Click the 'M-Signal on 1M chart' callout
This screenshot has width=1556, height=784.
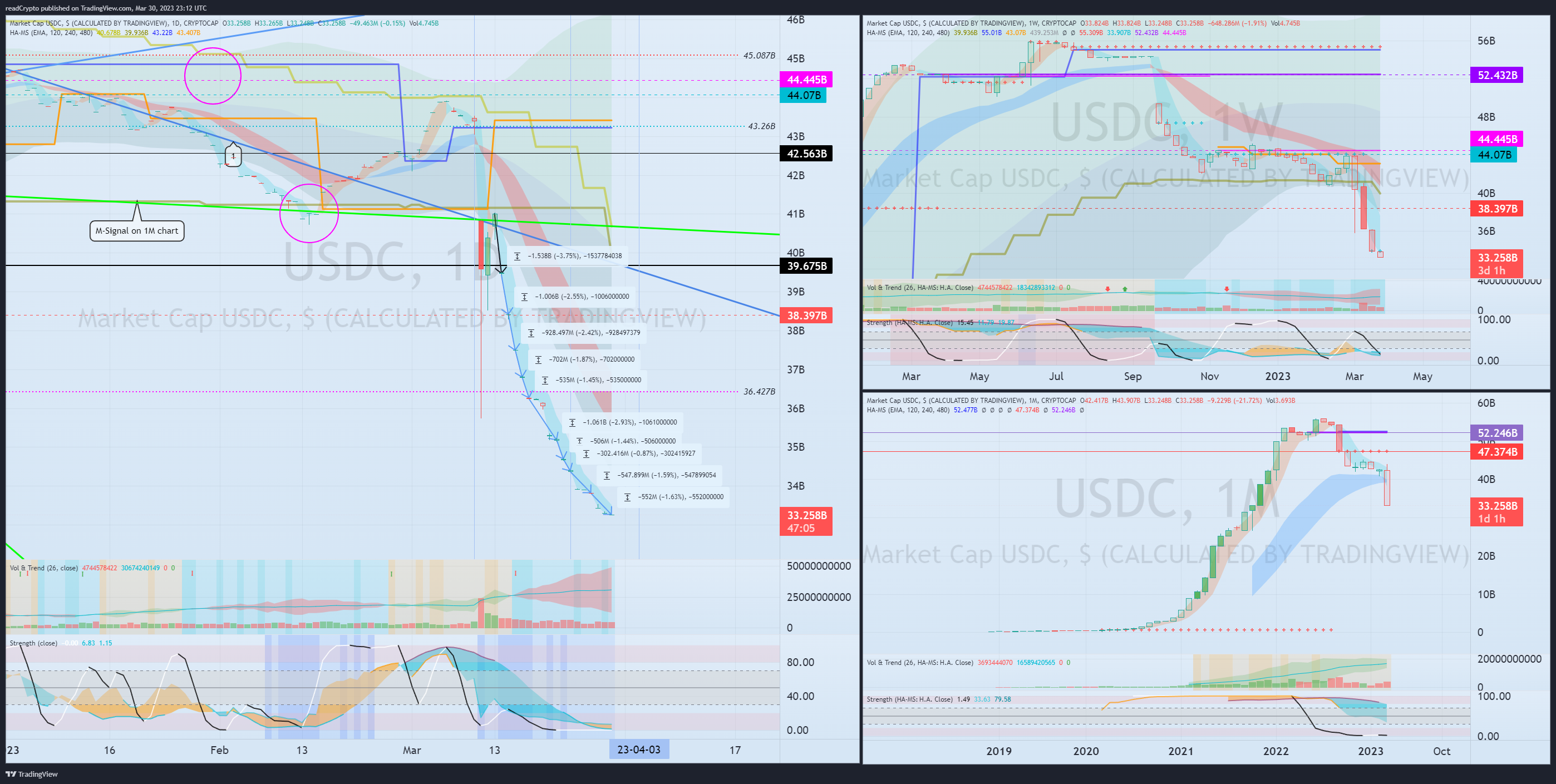136,231
